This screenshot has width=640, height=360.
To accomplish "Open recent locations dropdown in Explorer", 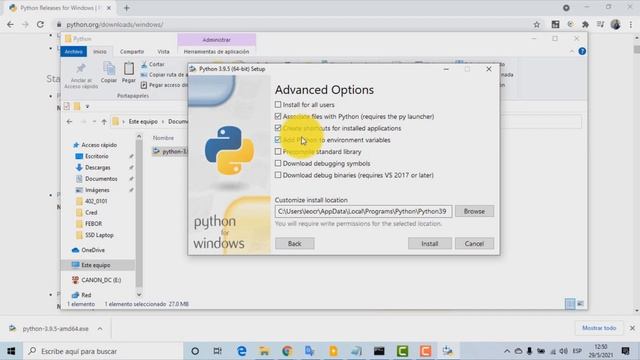I will pyautogui.click(x=94, y=122).
